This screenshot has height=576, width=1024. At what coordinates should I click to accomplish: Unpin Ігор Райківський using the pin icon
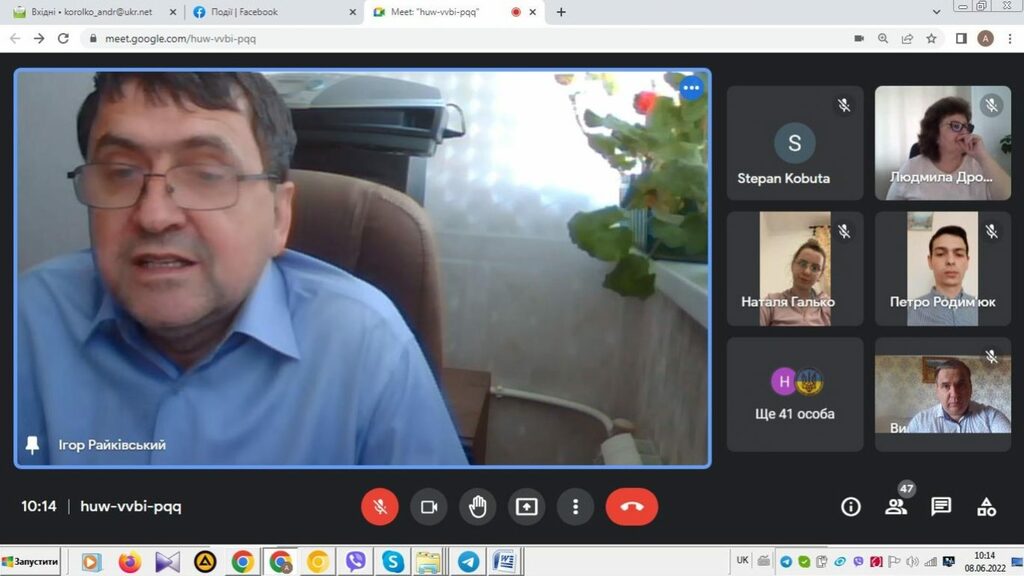click(33, 445)
